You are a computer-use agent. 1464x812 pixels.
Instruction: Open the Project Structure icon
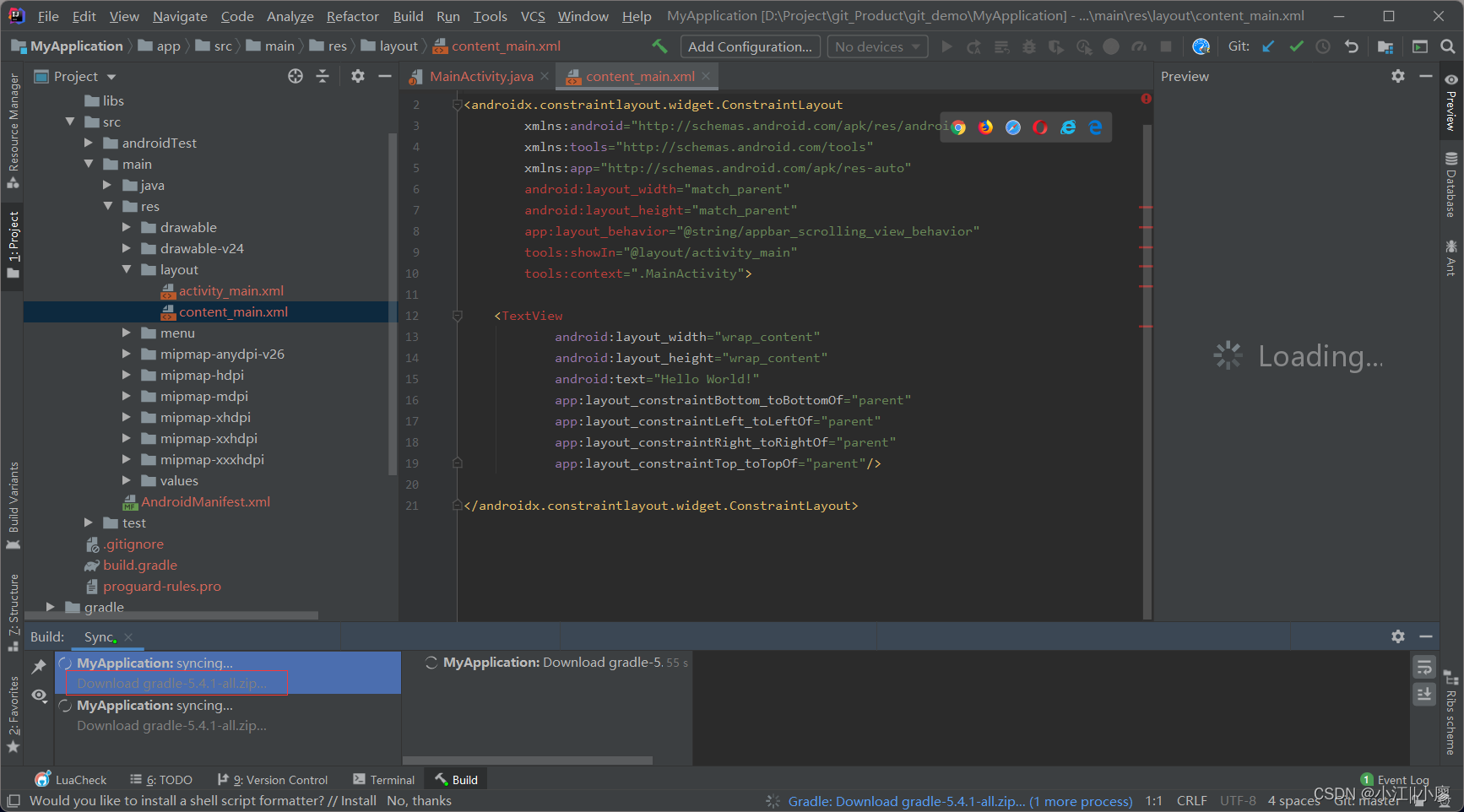pos(1385,46)
